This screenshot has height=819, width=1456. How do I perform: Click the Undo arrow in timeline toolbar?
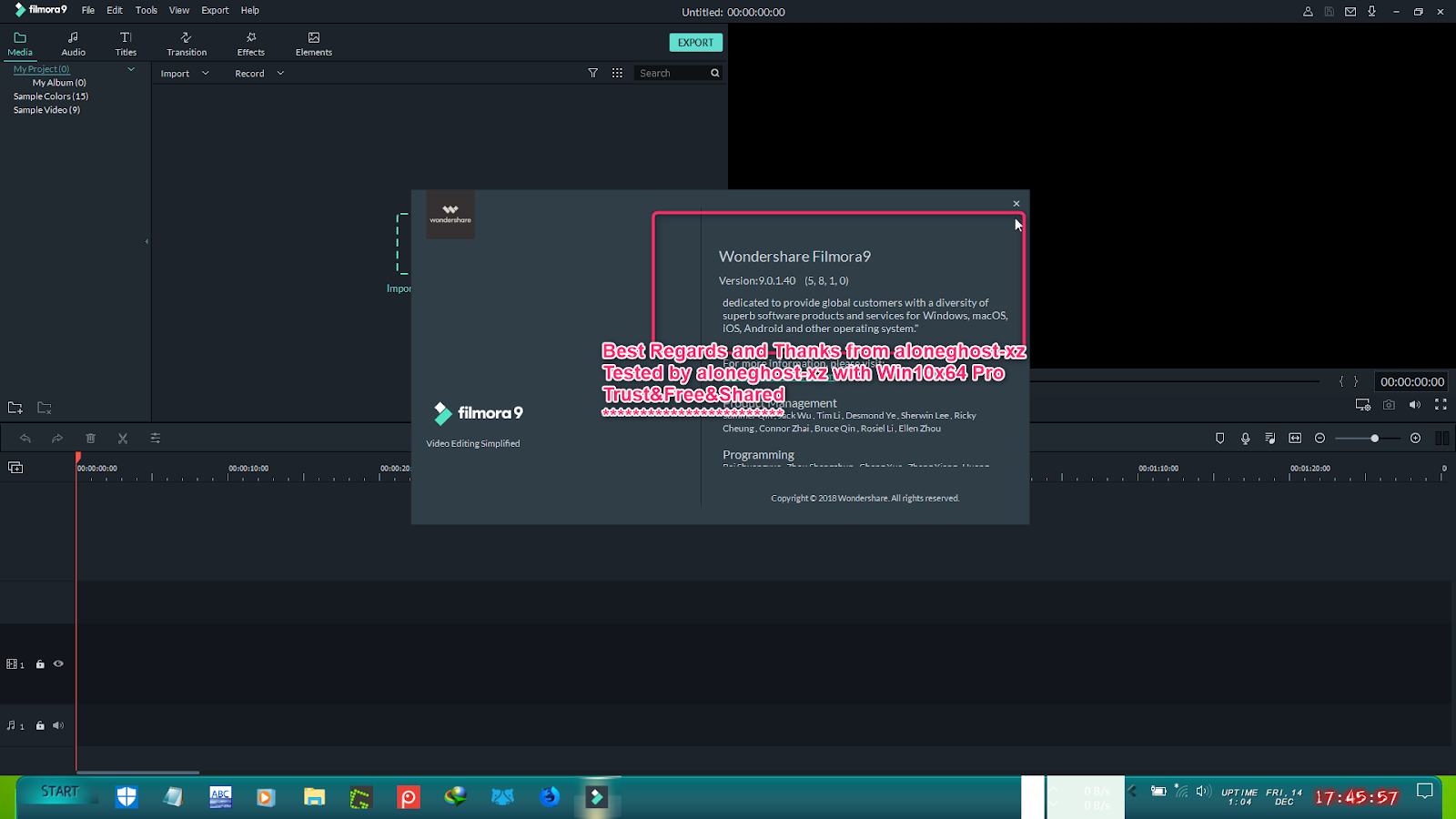[x=25, y=439]
